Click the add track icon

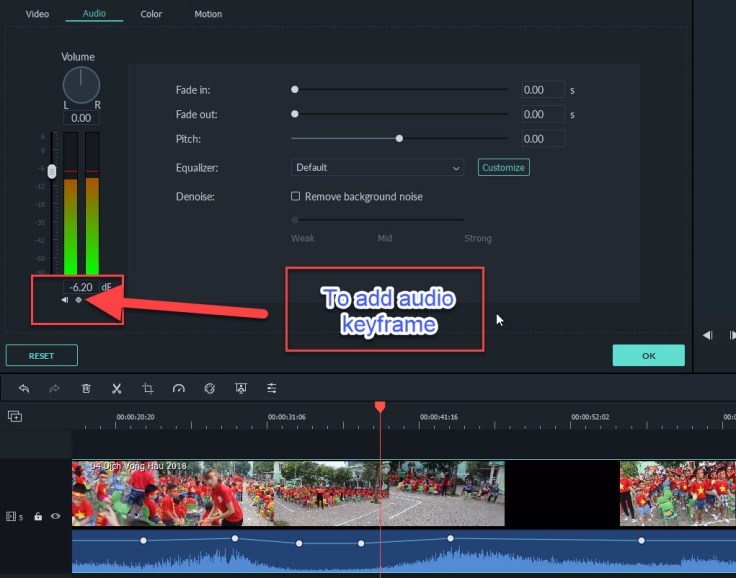15,416
